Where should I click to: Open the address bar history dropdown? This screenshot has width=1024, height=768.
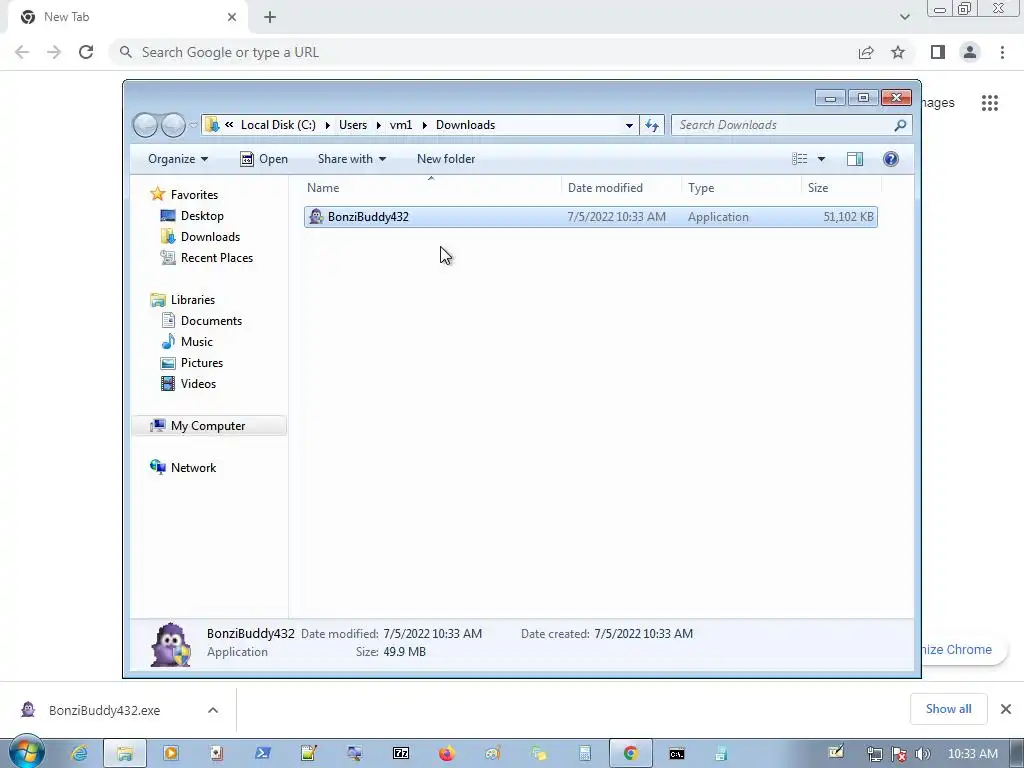[629, 125]
